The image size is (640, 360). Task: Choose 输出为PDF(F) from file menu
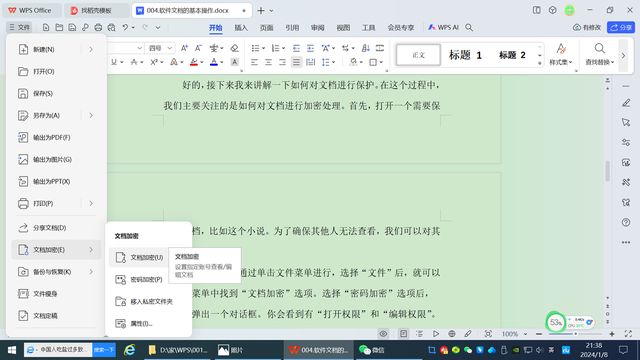56,138
